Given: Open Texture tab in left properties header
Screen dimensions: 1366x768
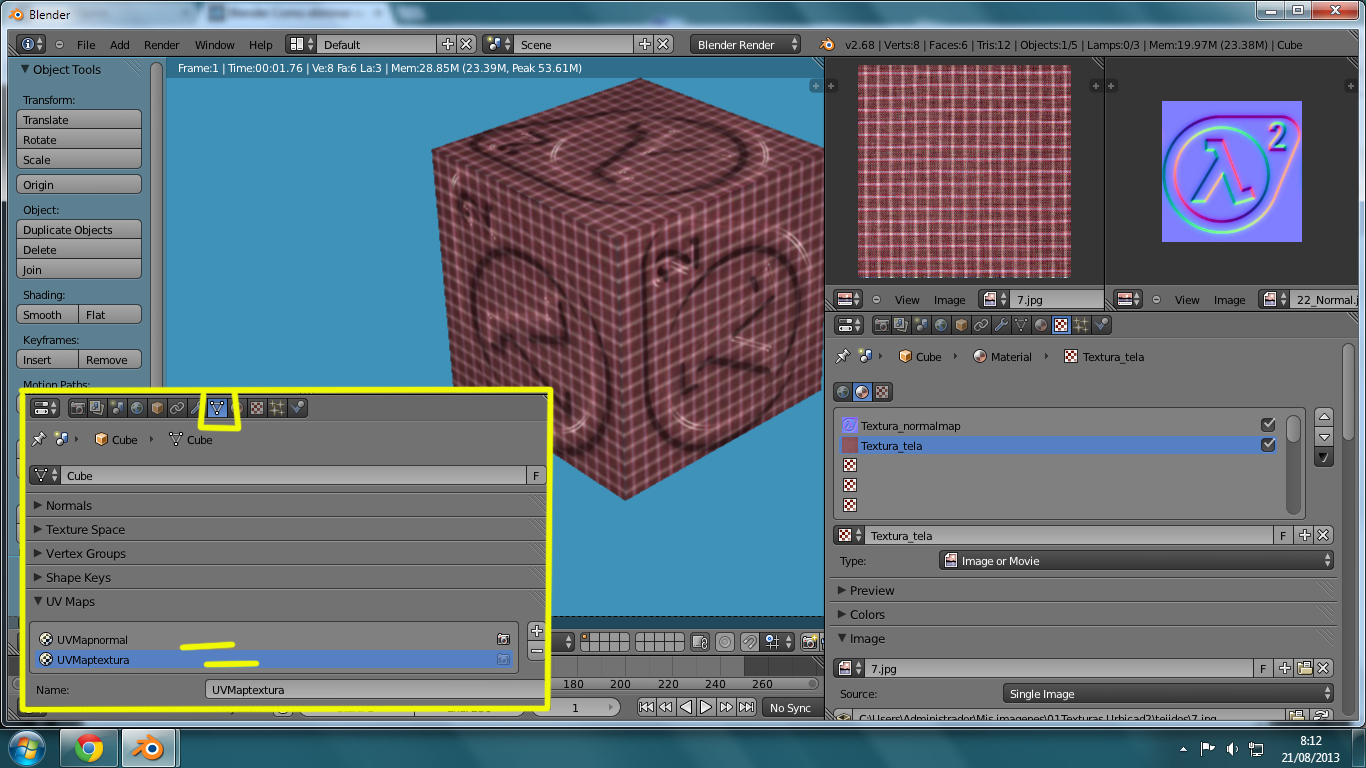Looking at the screenshot, I should [x=257, y=408].
